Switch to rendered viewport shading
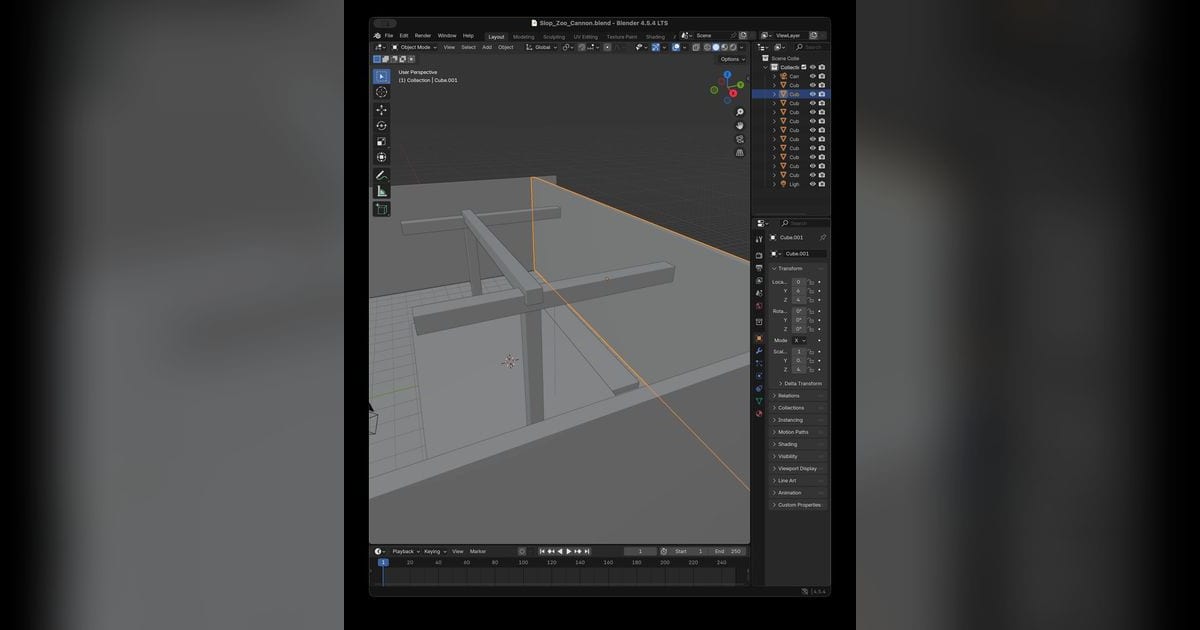Viewport: 1200px width, 630px height. [x=732, y=47]
